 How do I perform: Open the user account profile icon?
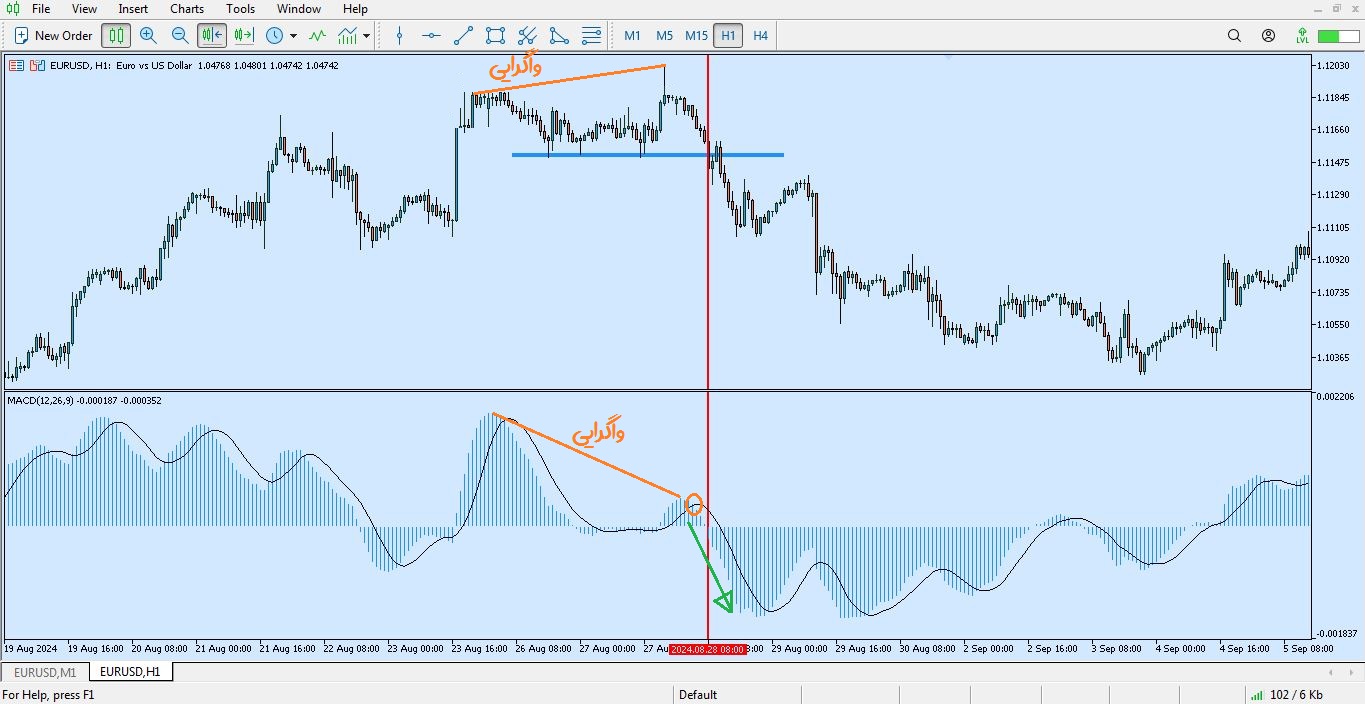[x=1268, y=36]
